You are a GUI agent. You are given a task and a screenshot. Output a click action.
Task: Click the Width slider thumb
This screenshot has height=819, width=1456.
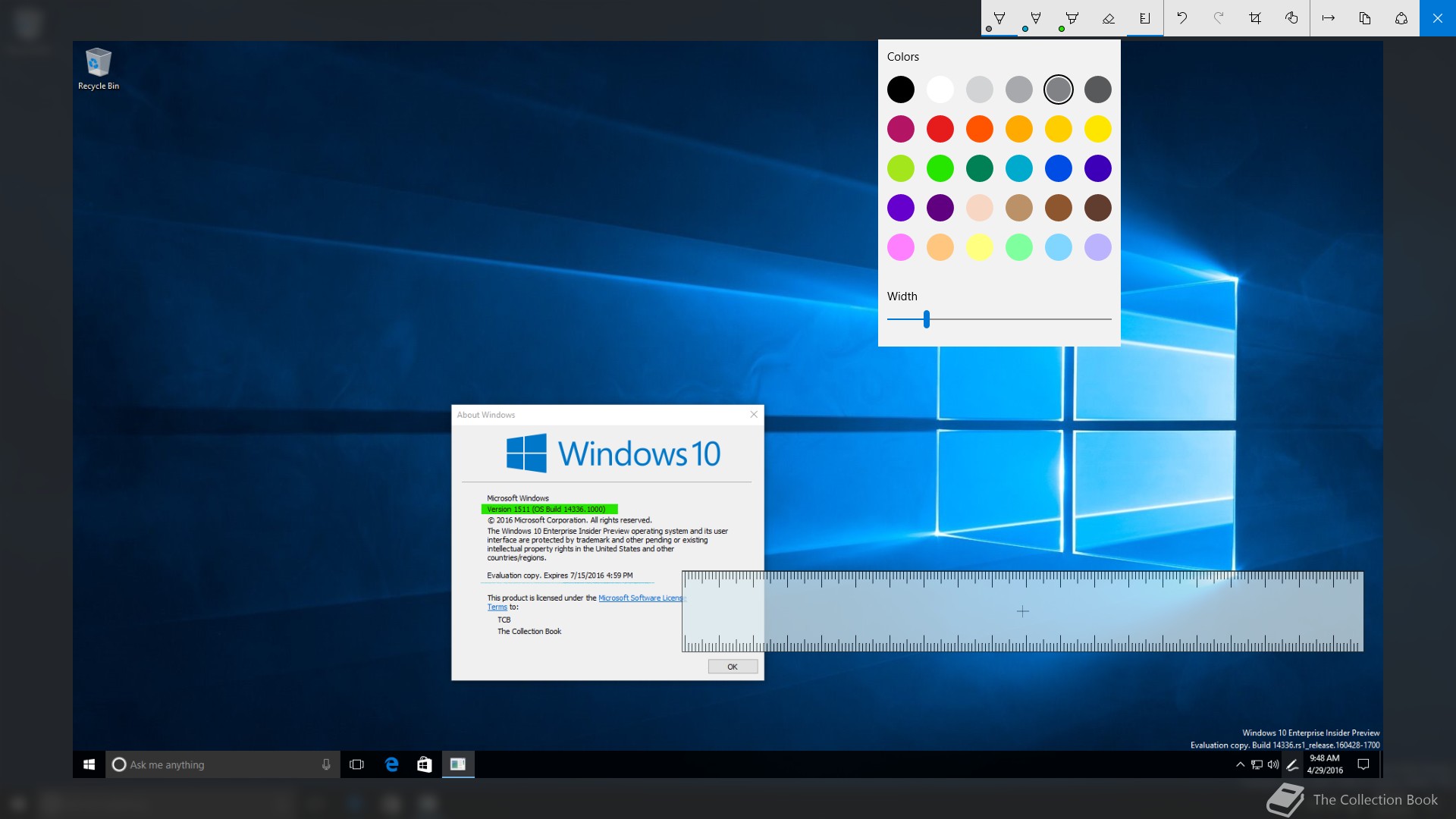(x=927, y=319)
